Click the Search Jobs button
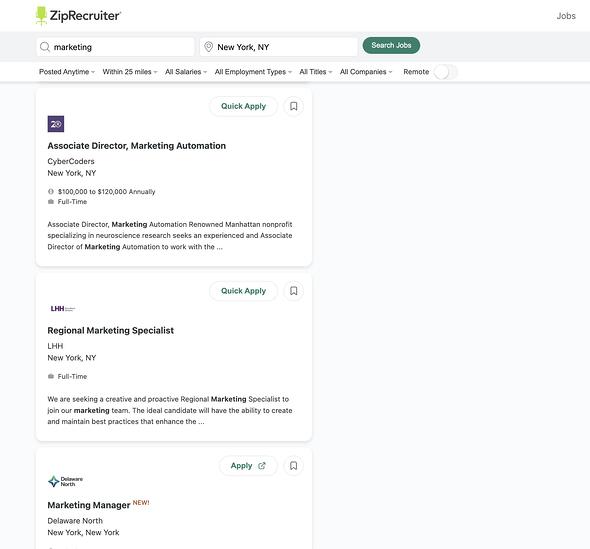The width and height of the screenshot is (590, 549). [391, 45]
